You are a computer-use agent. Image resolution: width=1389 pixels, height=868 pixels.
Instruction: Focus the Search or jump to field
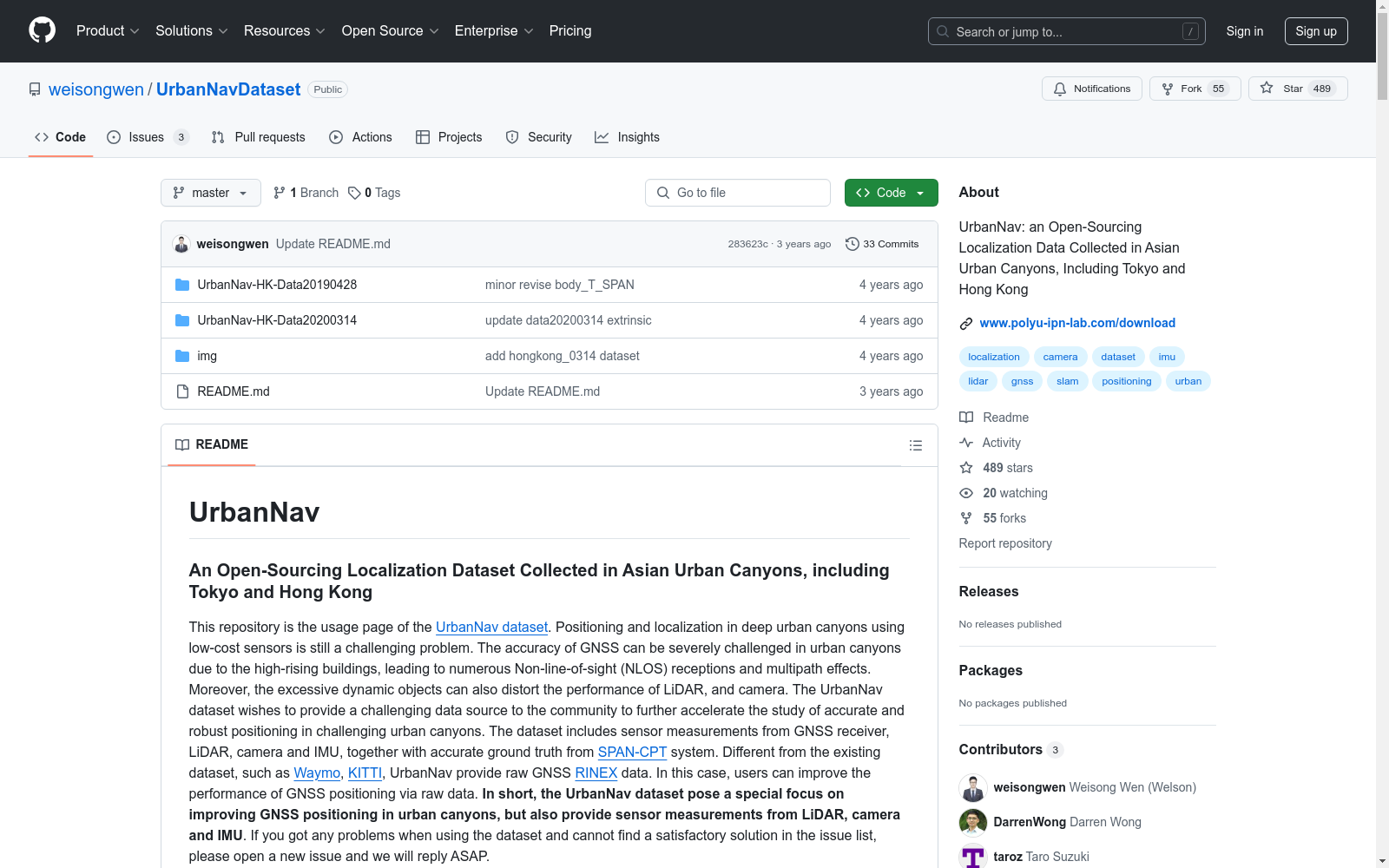coord(1067,31)
